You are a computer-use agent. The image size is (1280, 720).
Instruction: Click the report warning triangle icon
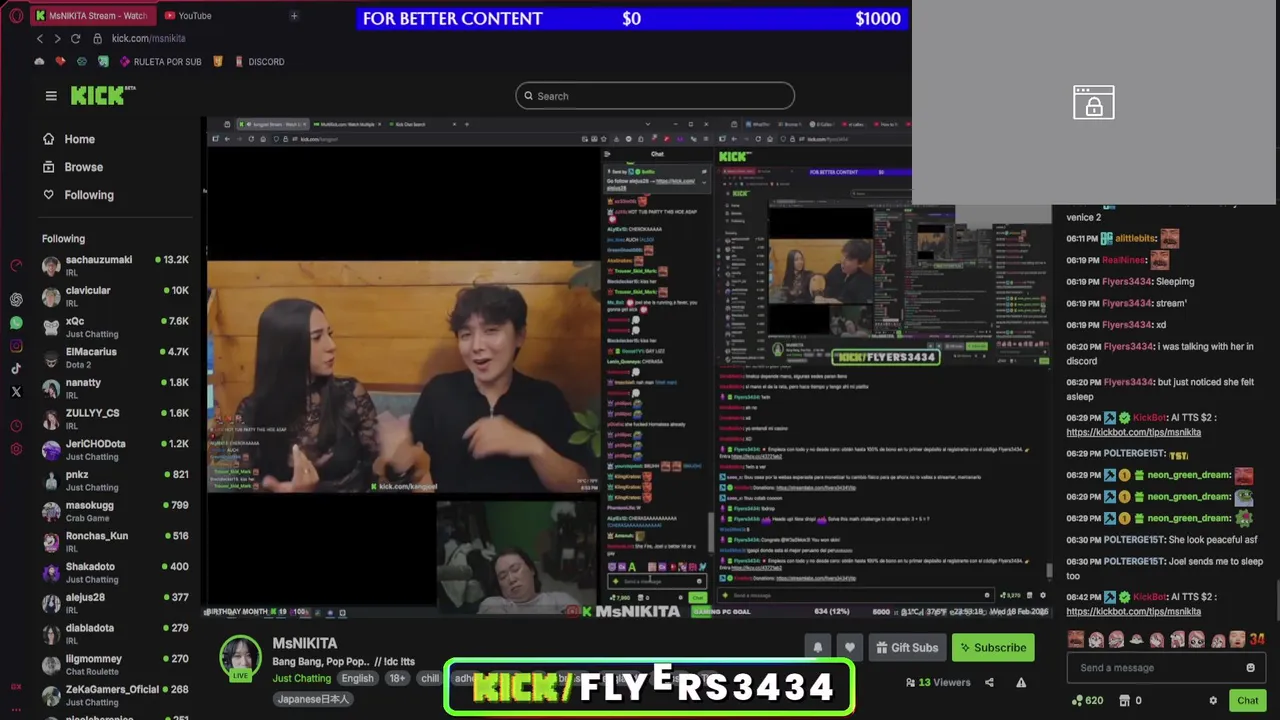point(1021,682)
